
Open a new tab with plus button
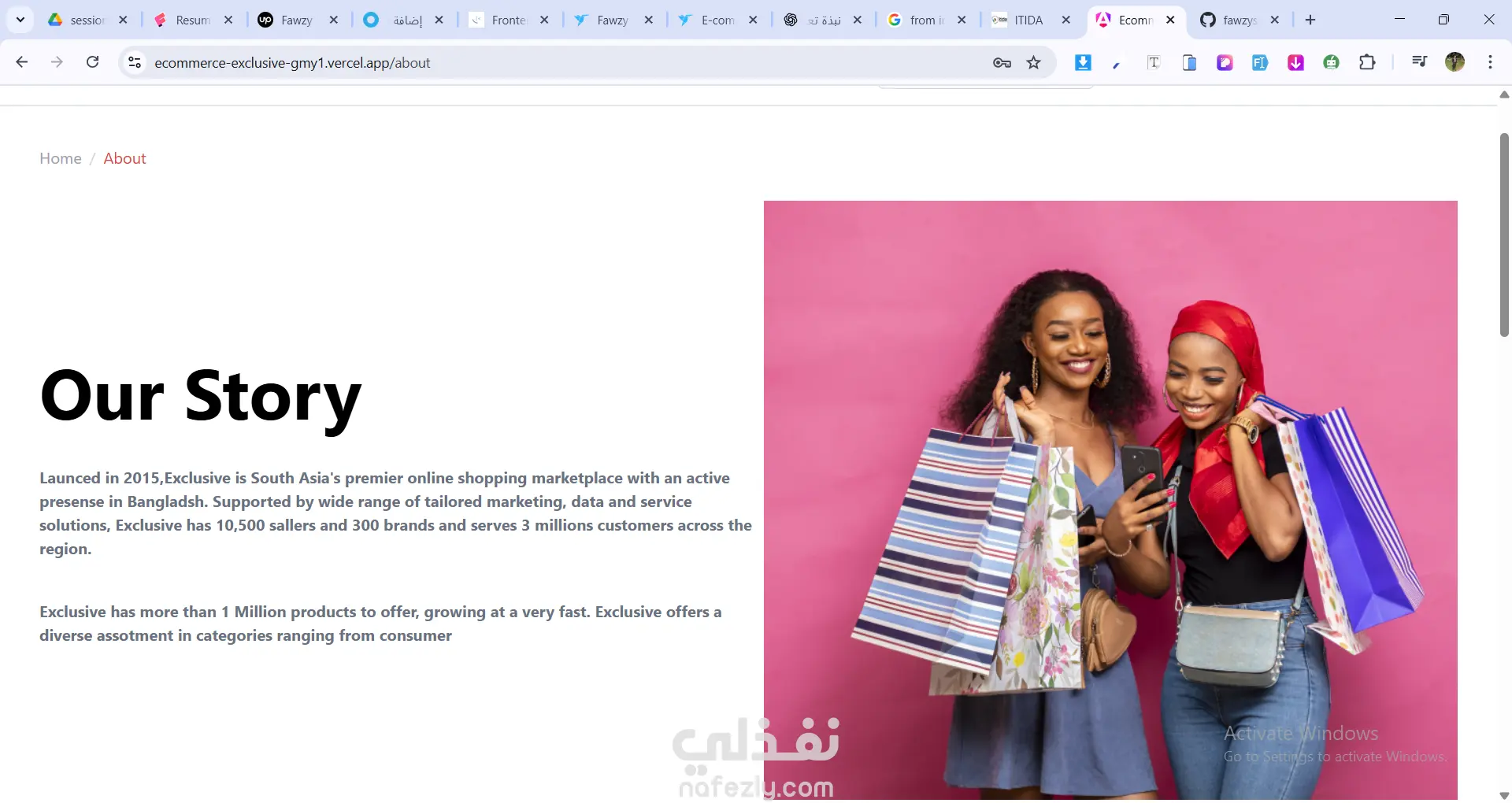(1310, 20)
